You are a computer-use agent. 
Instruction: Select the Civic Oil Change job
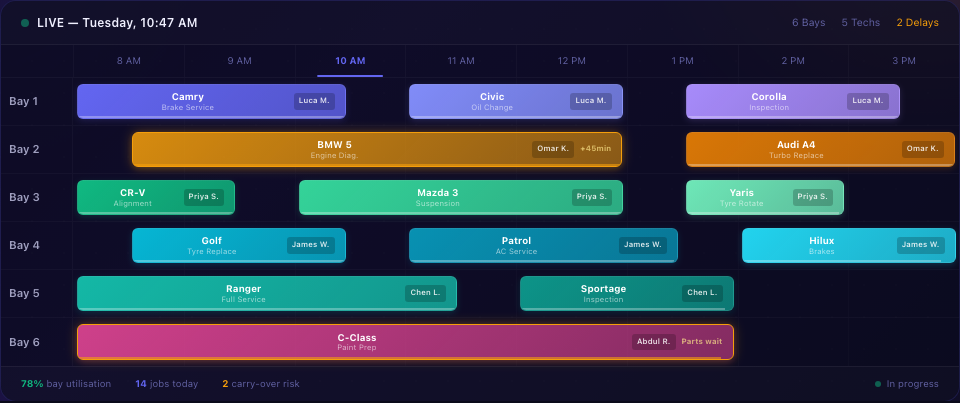[516, 101]
